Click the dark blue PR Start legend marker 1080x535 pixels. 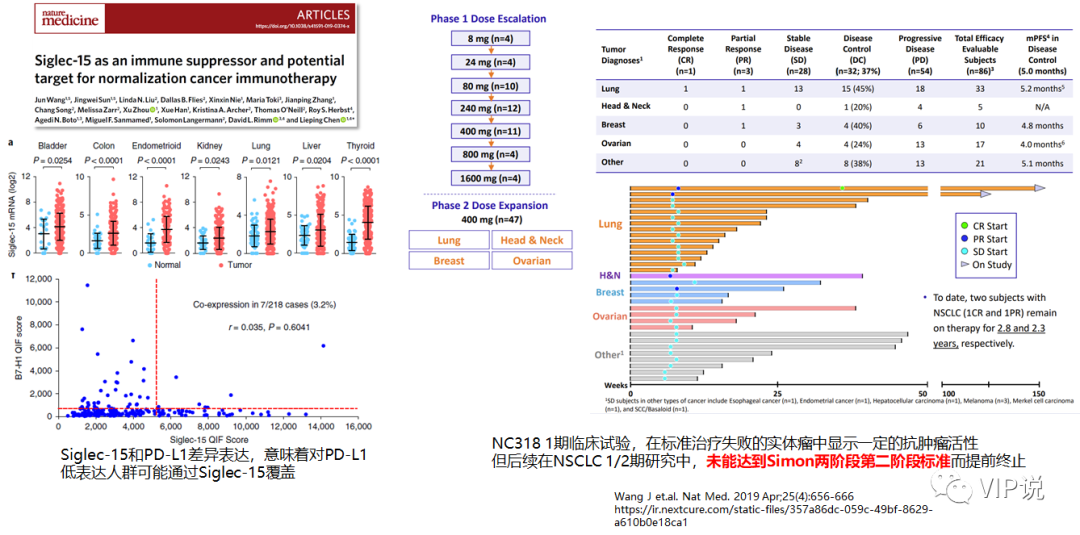tap(965, 238)
